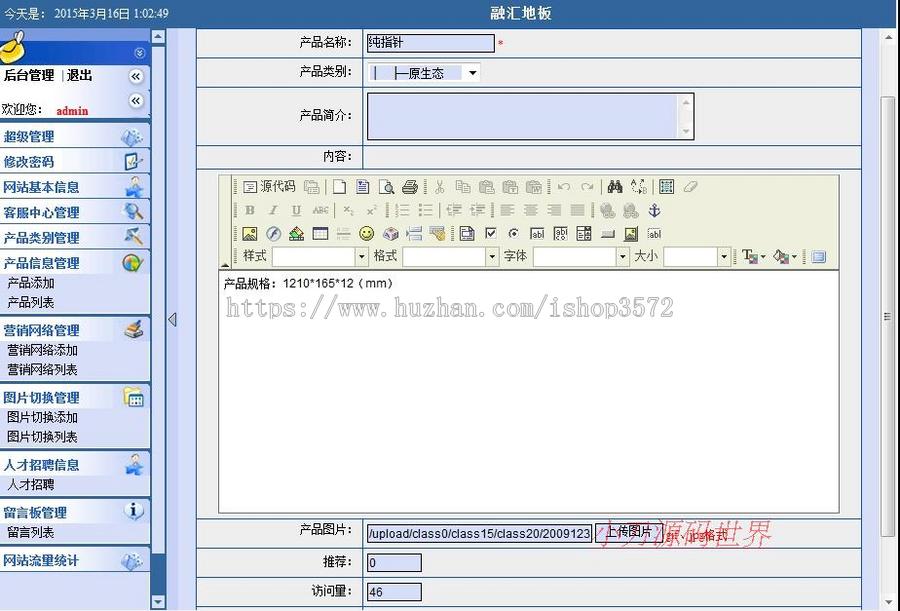Click the preview magnifier page icon
Screen dimensions: 900x611
[386, 187]
